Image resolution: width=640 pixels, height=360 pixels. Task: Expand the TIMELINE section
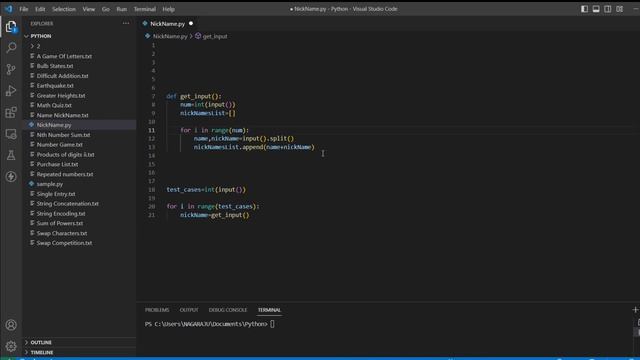[x=42, y=352]
